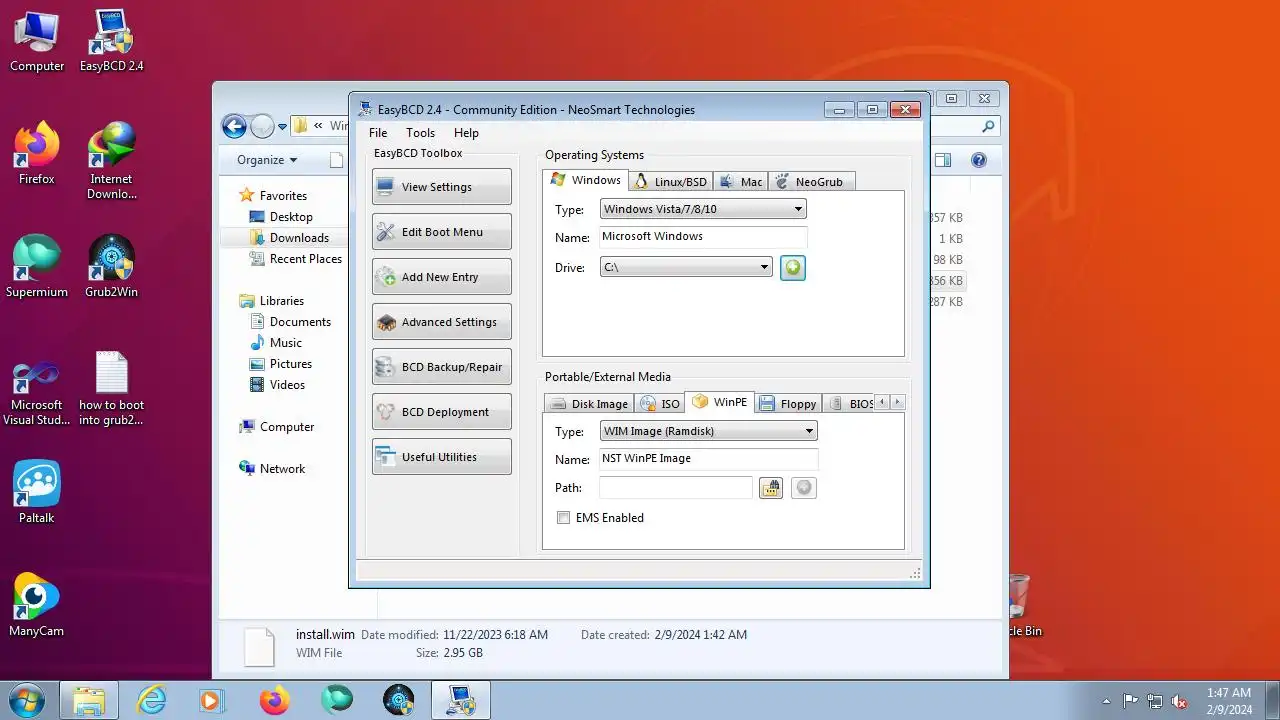Select Computer in Explorer navigation pane
Screen dimensions: 1280x720
[287, 427]
